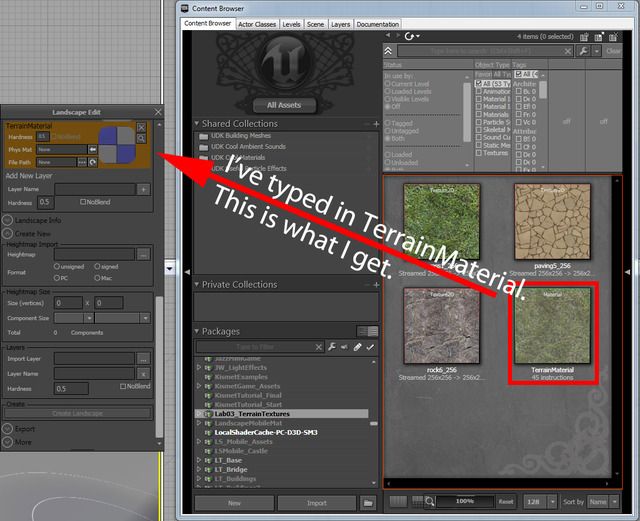This screenshot has height=521, width=640.
Task: Enable NoBlend in Add New Layer
Action: click(83, 202)
